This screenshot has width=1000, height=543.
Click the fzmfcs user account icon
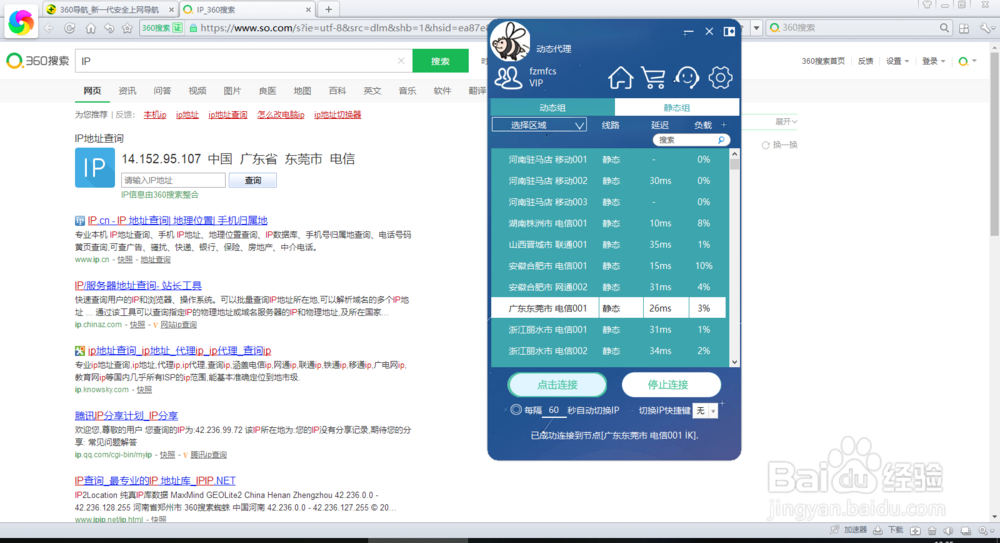point(508,77)
